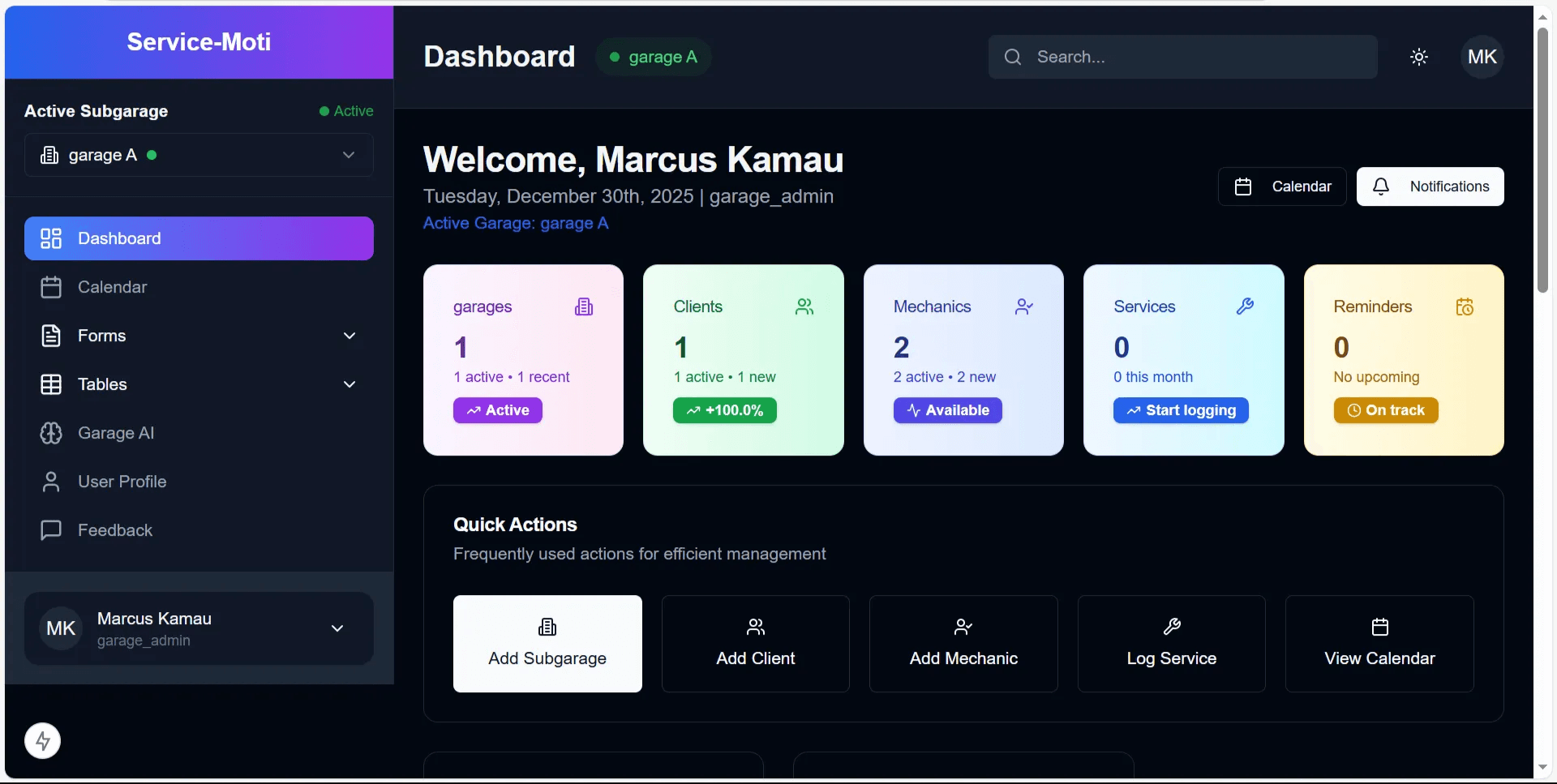Click the page vertical scrollbar thumb
The height and width of the screenshot is (784, 1557).
tap(1542, 162)
